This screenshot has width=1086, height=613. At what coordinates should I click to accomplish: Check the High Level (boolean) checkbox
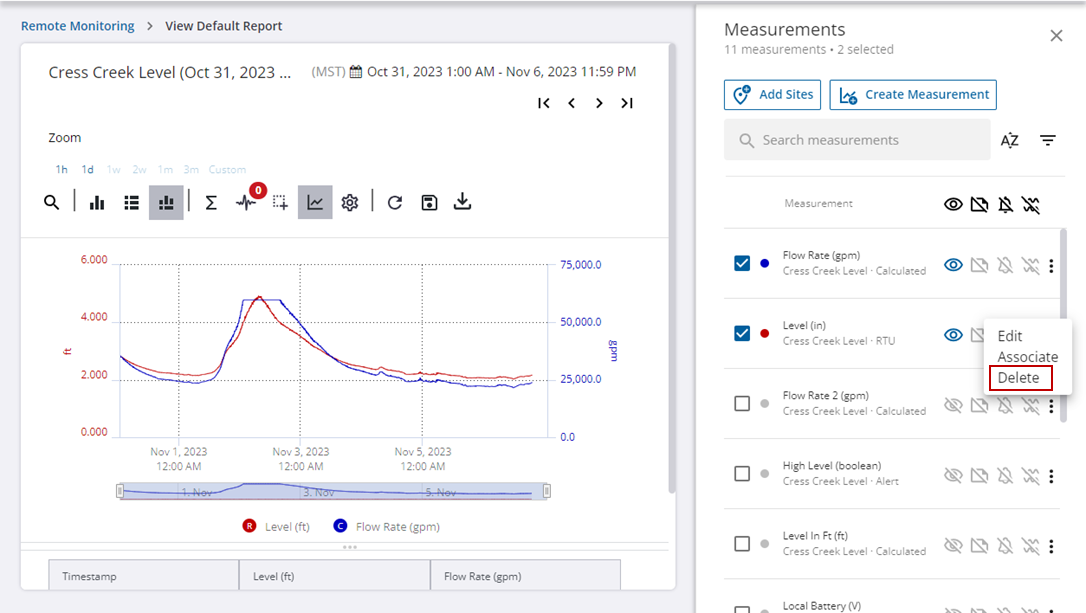[x=742, y=474]
